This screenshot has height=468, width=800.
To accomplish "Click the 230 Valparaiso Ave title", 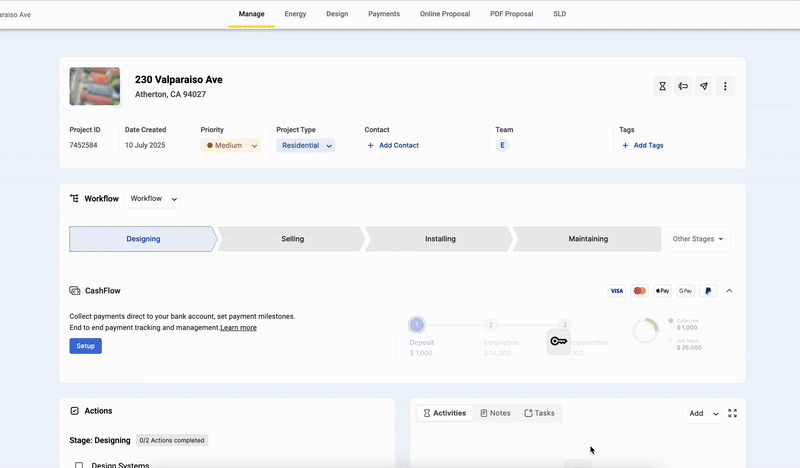I will click(x=179, y=80).
